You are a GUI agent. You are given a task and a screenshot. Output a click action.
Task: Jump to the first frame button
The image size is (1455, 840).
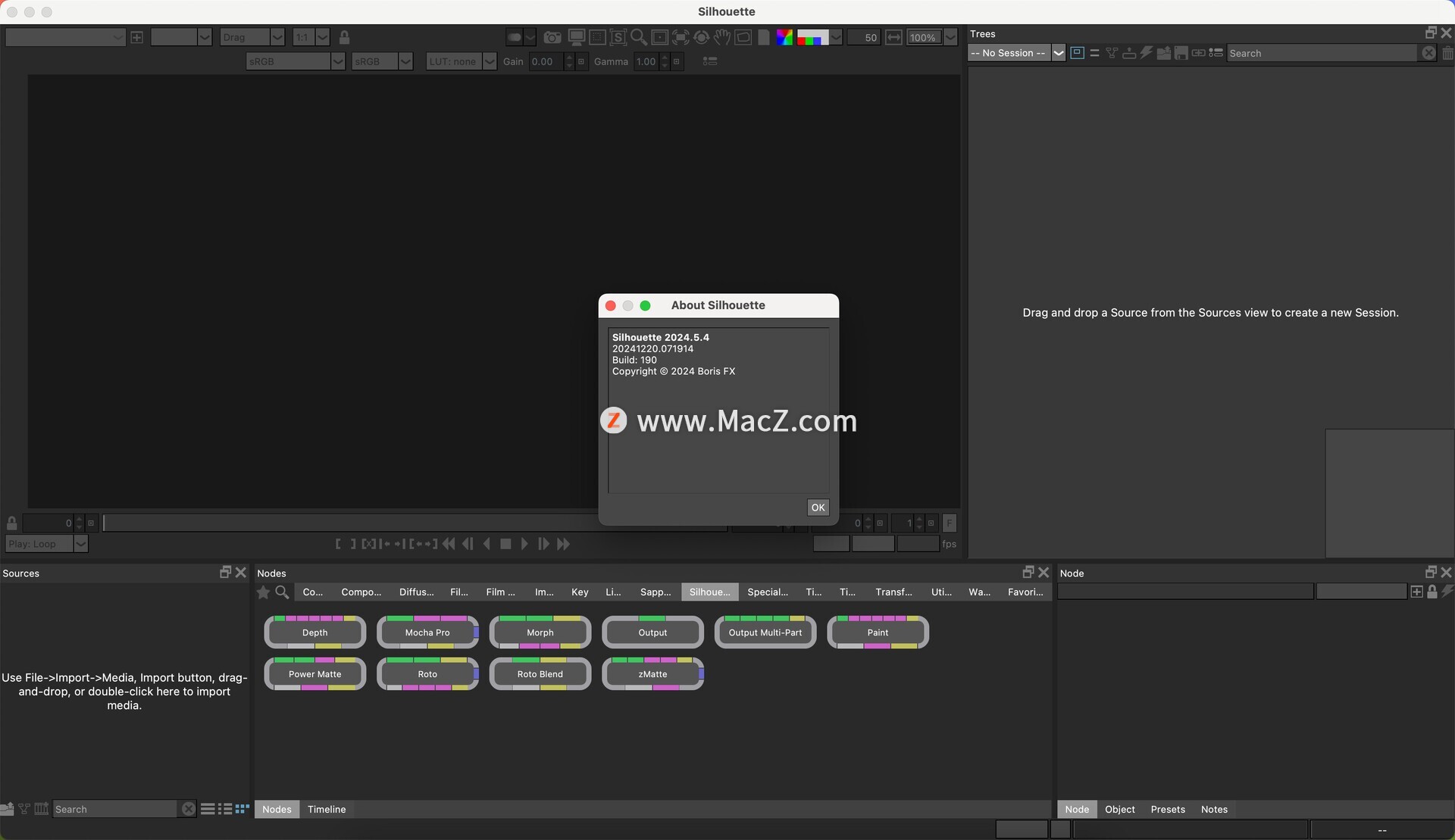tap(449, 544)
